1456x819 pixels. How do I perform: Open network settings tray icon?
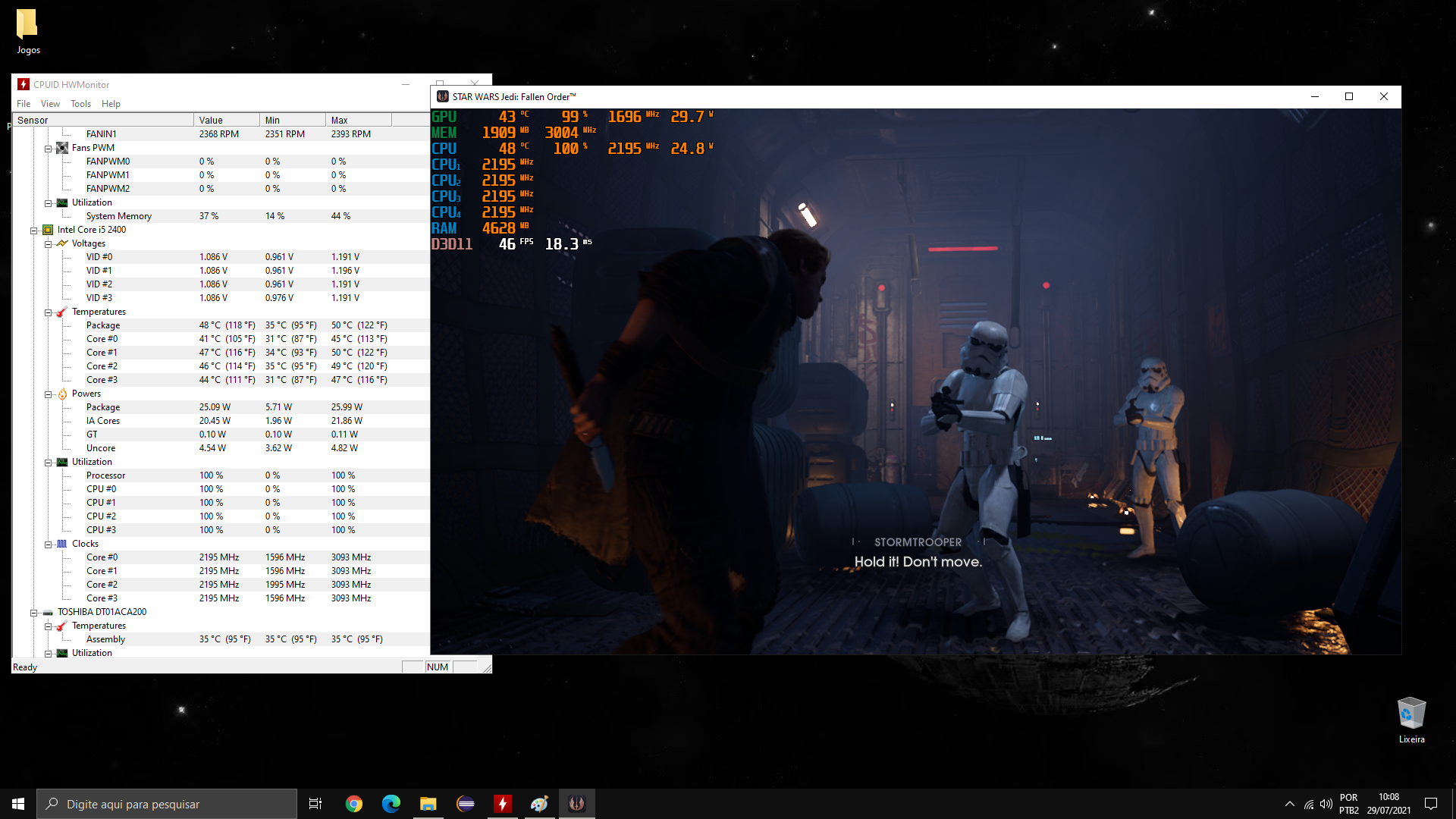(x=1309, y=804)
